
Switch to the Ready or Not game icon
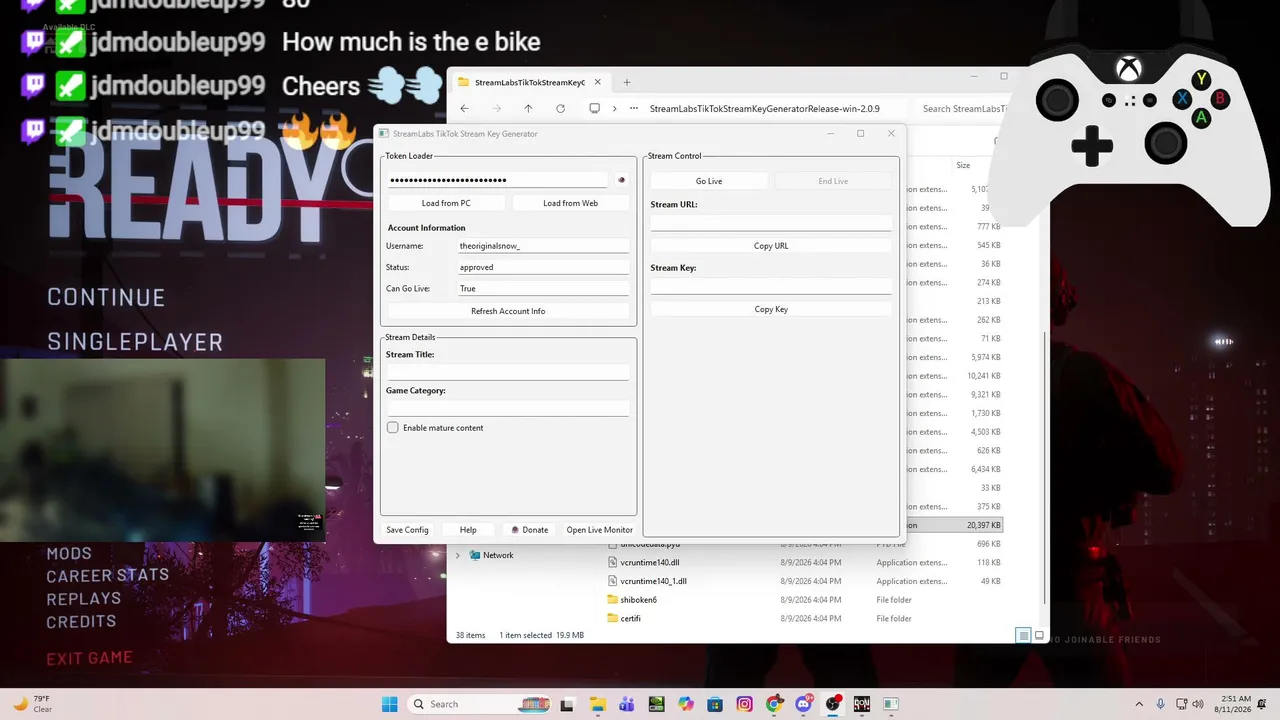[x=862, y=704]
